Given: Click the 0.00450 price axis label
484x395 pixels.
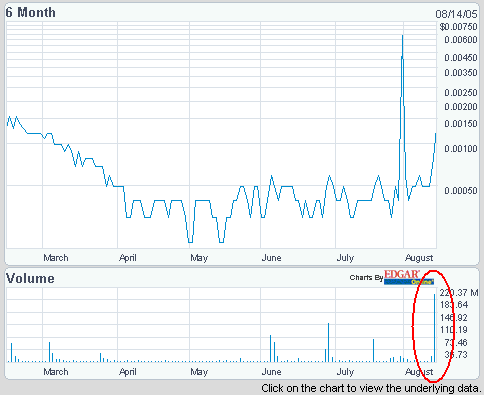Looking at the screenshot, I should click(461, 58).
